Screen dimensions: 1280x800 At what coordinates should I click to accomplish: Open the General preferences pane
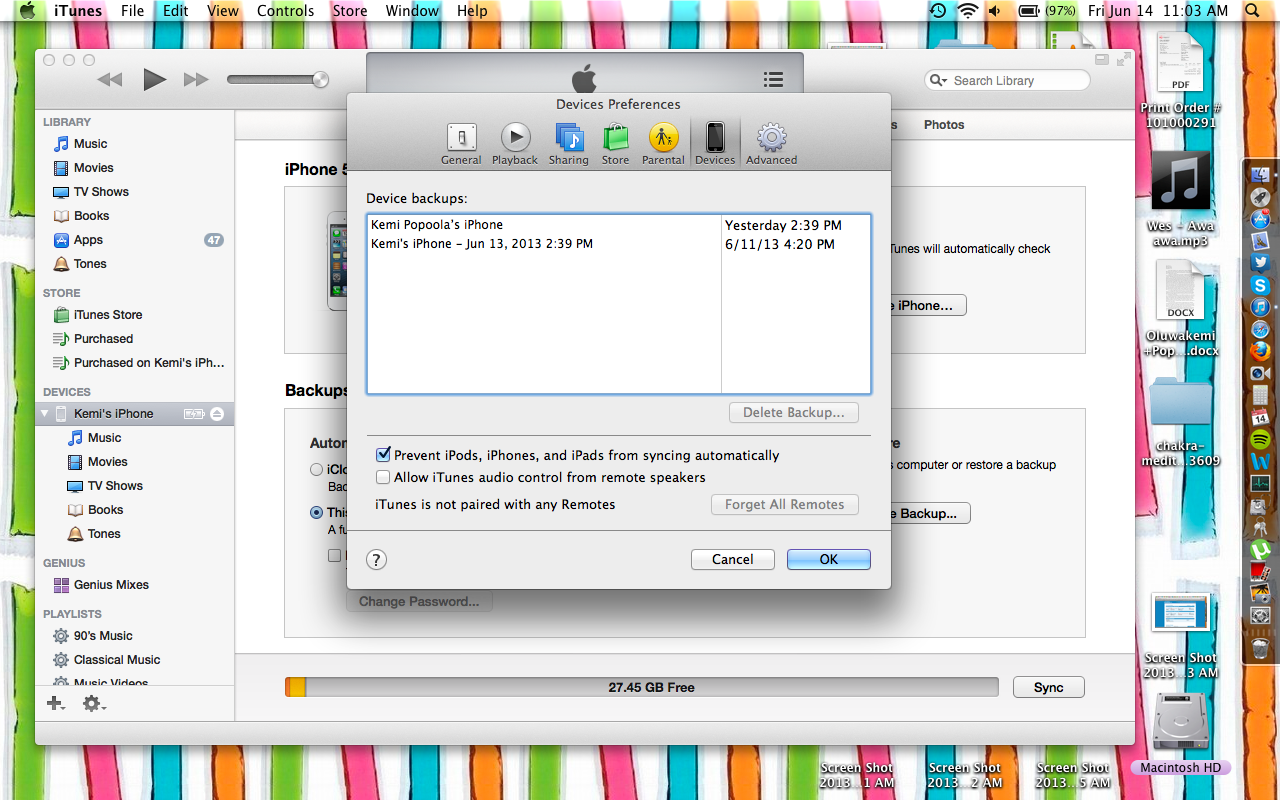[461, 144]
